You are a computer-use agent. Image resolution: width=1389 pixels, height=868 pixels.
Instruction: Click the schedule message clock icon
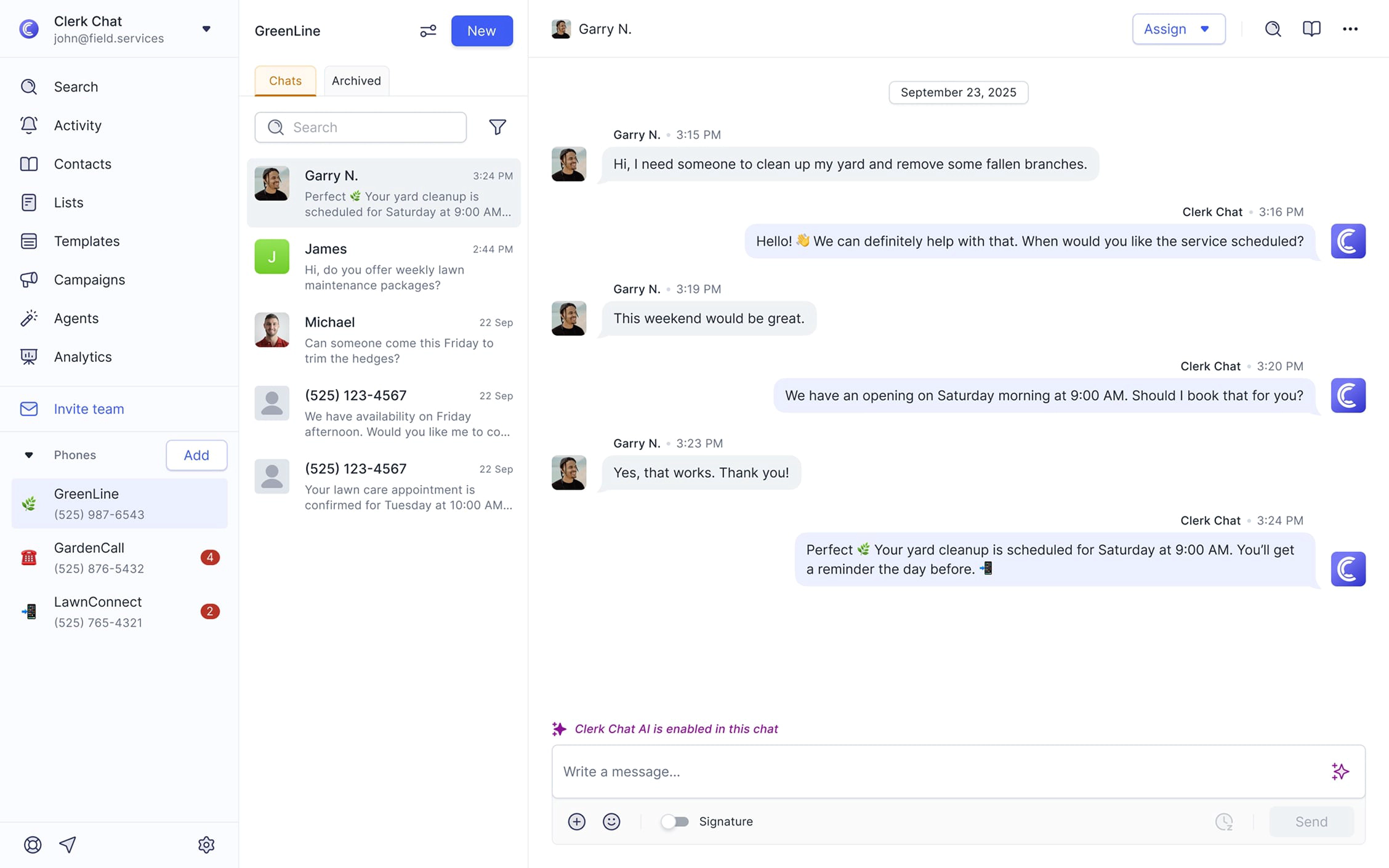pos(1223,821)
